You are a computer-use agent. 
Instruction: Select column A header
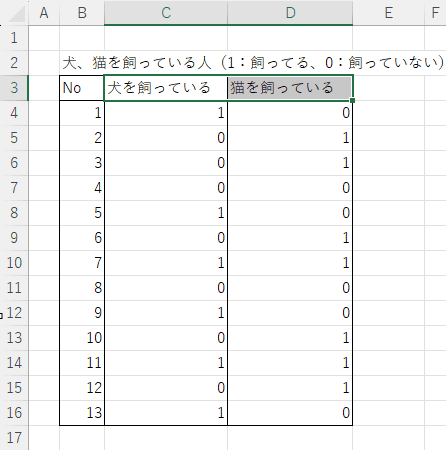[44, 13]
